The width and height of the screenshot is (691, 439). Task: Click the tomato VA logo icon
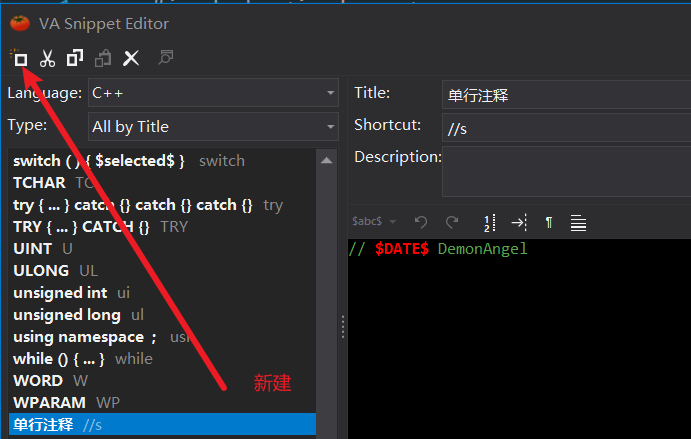pos(20,23)
